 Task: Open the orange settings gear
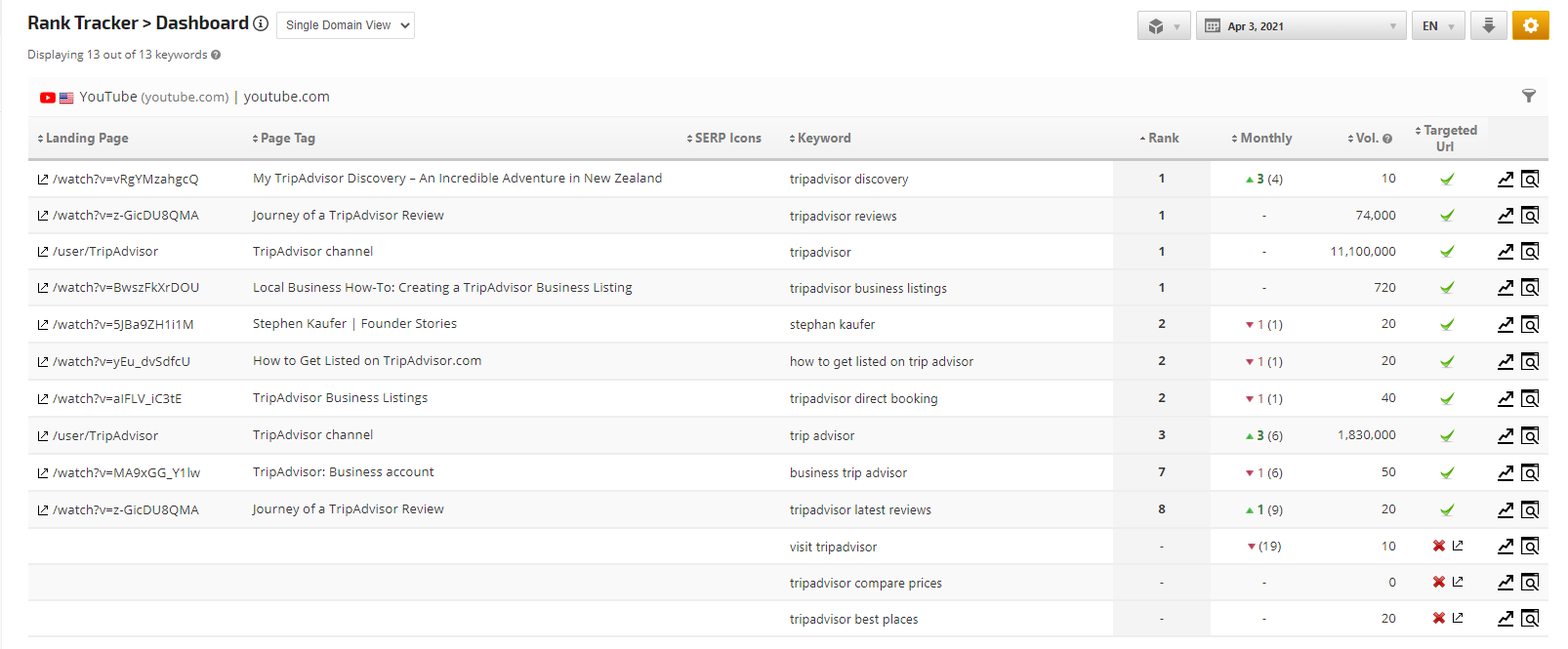click(1530, 26)
